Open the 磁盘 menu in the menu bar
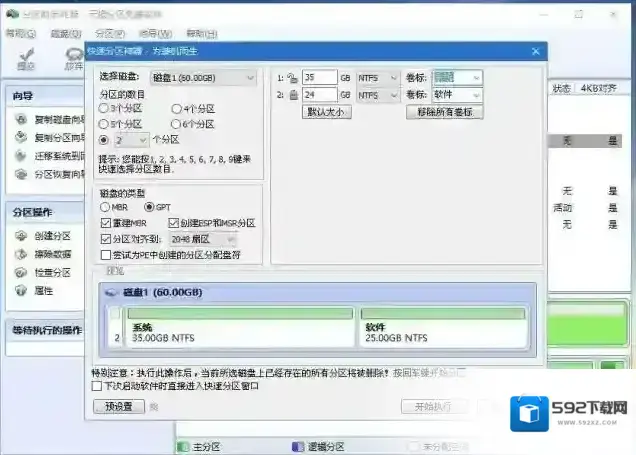This screenshot has height=455, width=636. click(61, 33)
